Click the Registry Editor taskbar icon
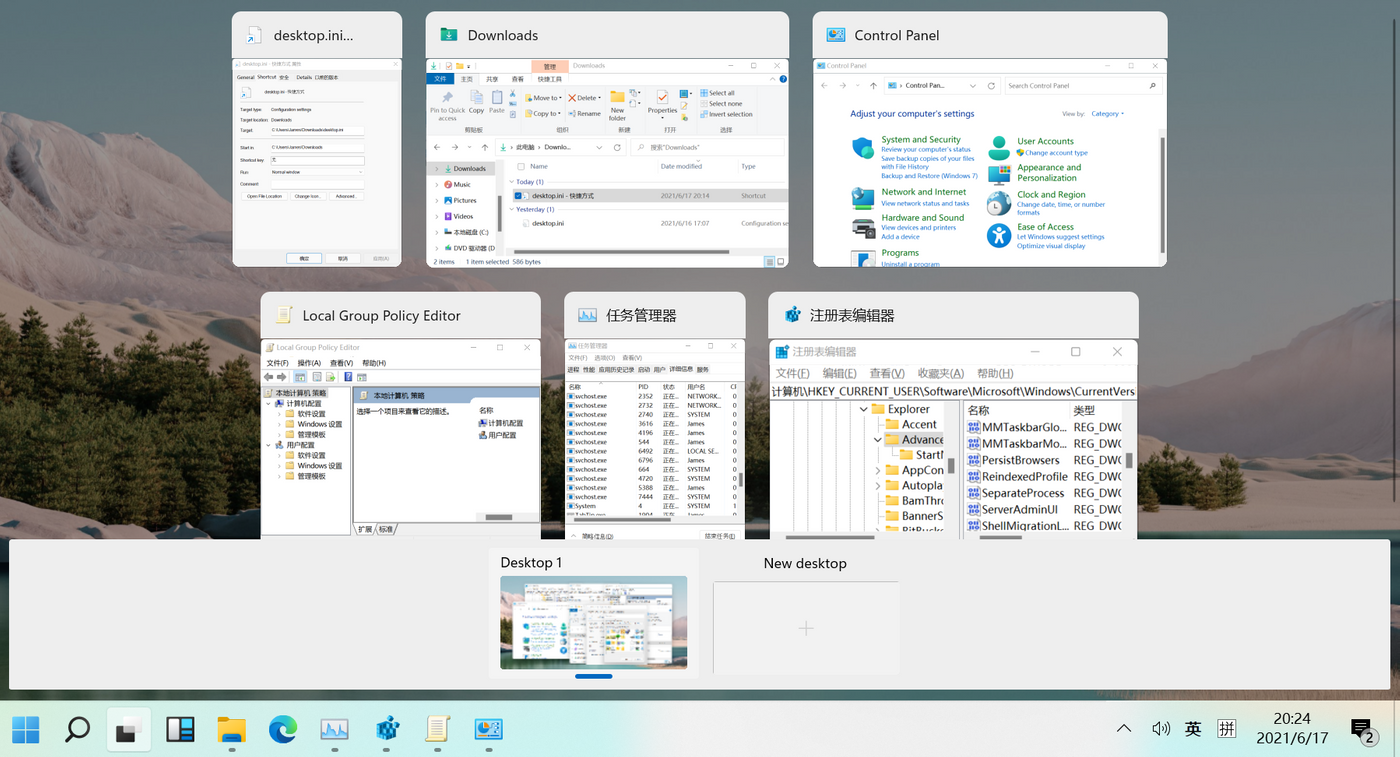This screenshot has width=1400, height=757. pos(387,730)
